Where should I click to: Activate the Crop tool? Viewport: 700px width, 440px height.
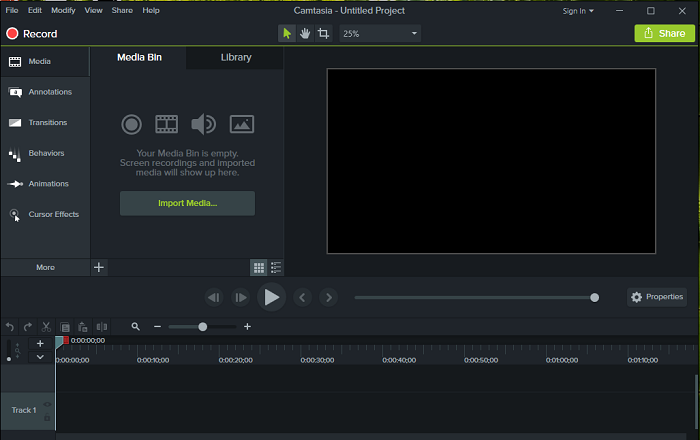(323, 33)
